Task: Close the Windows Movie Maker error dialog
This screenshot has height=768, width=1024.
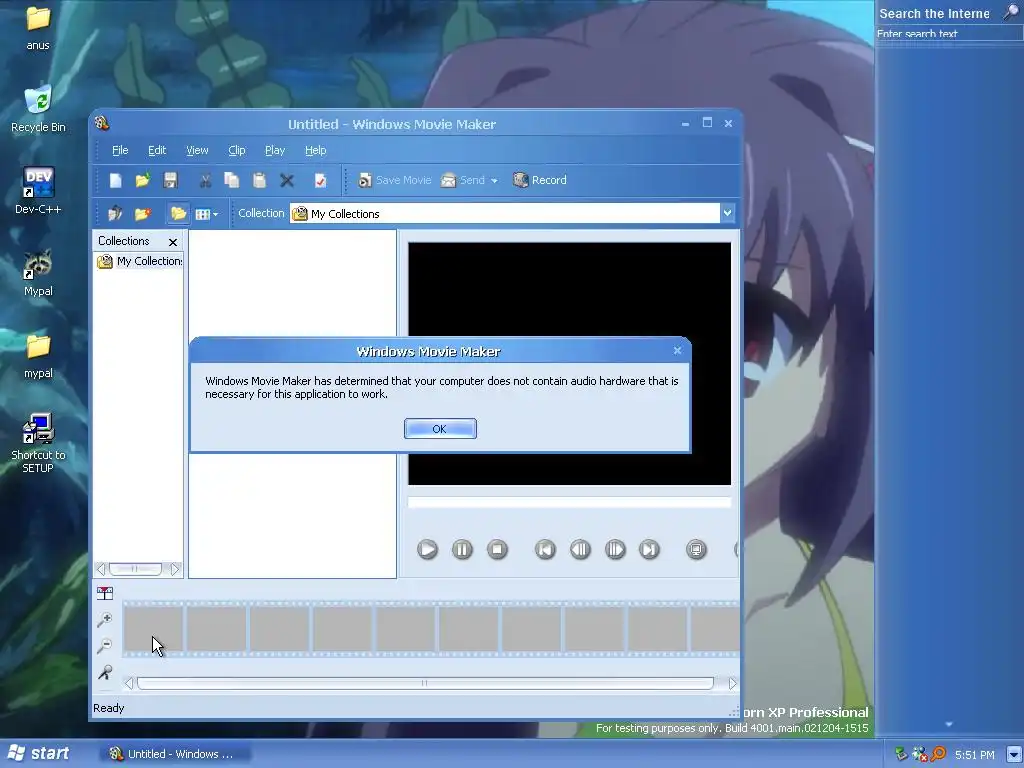Action: pyautogui.click(x=677, y=351)
